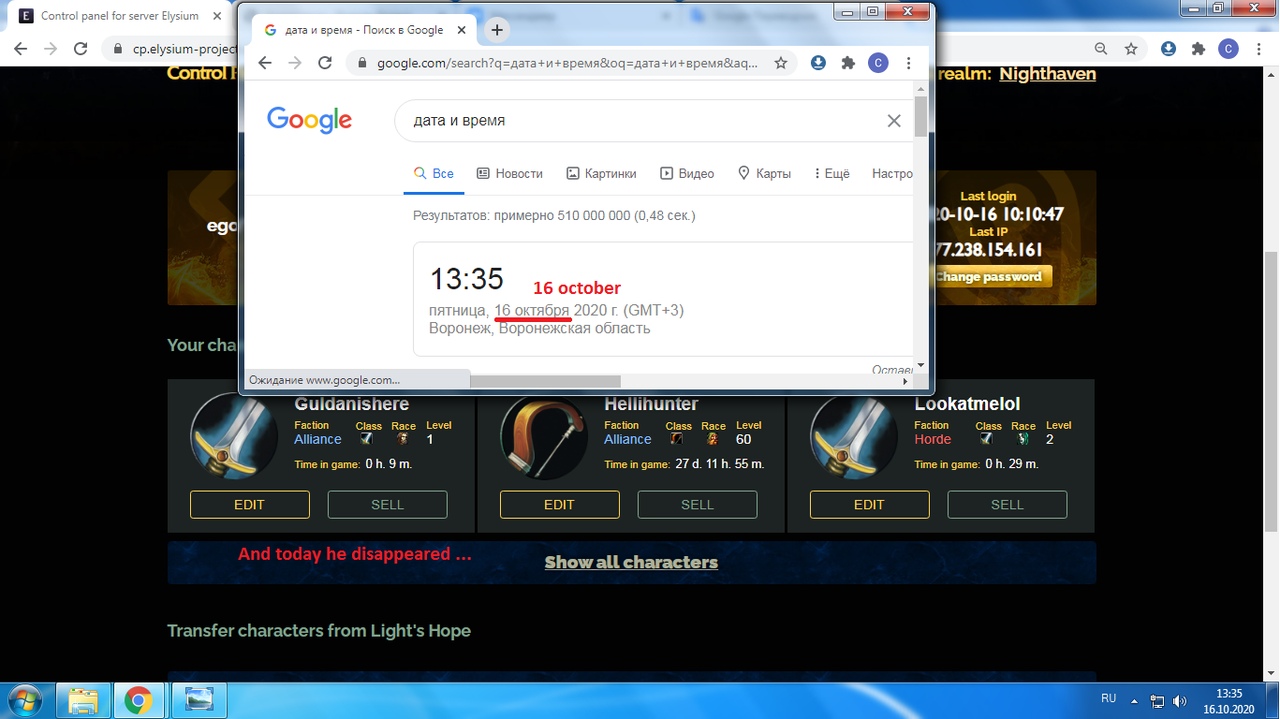Reload the Google search page
The width and height of the screenshot is (1280, 719).
pos(325,63)
